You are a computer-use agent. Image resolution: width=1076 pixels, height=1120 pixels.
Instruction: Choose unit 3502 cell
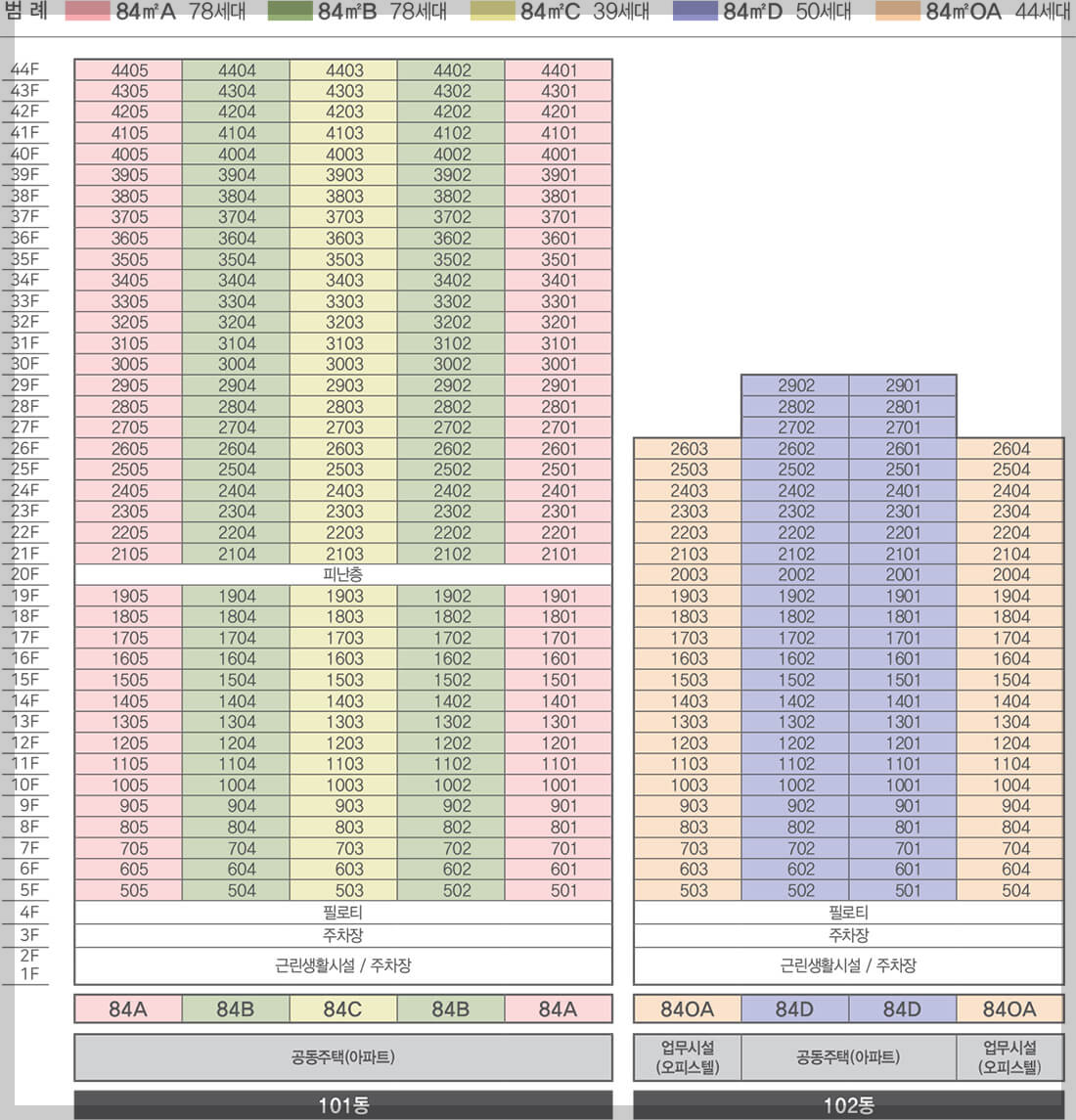(x=452, y=259)
